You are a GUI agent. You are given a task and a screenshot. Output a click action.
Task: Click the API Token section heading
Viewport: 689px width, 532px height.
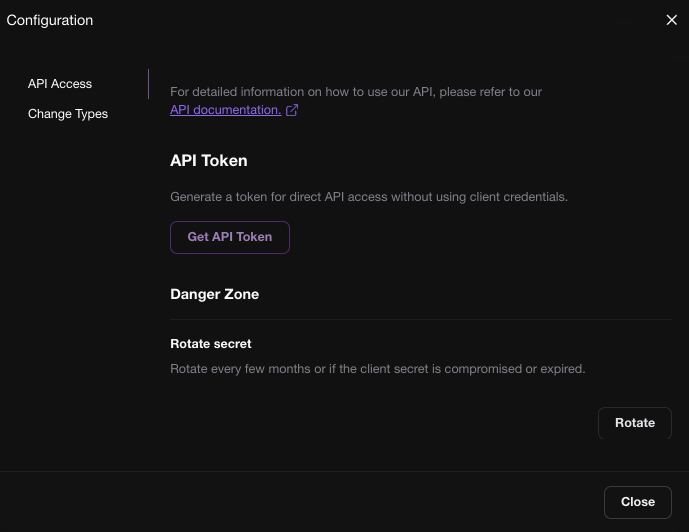coord(209,160)
